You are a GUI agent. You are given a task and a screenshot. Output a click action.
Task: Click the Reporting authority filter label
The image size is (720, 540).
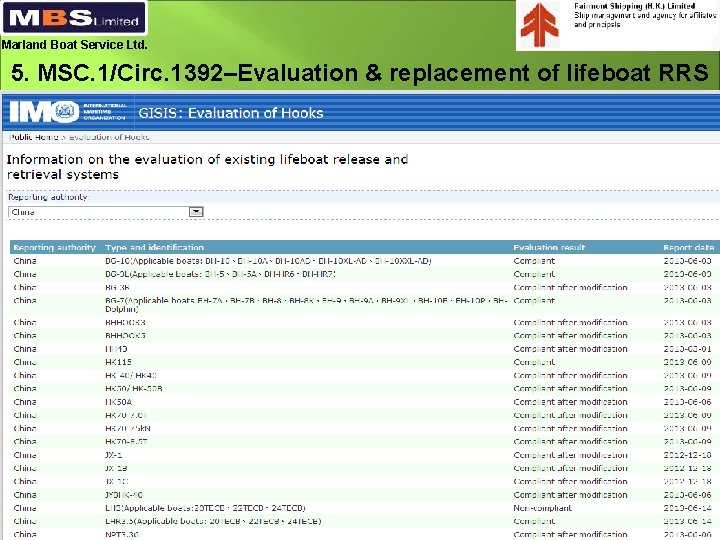(48, 197)
